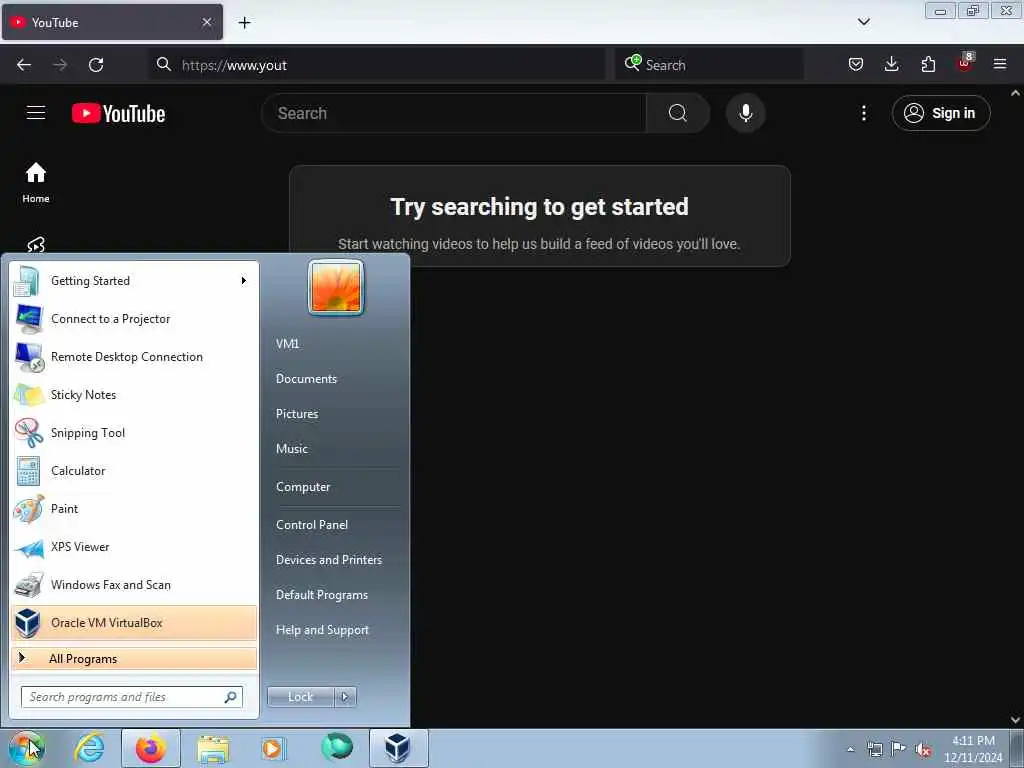Click the Firefox search box
Image resolution: width=1024 pixels, height=768 pixels.
click(709, 65)
